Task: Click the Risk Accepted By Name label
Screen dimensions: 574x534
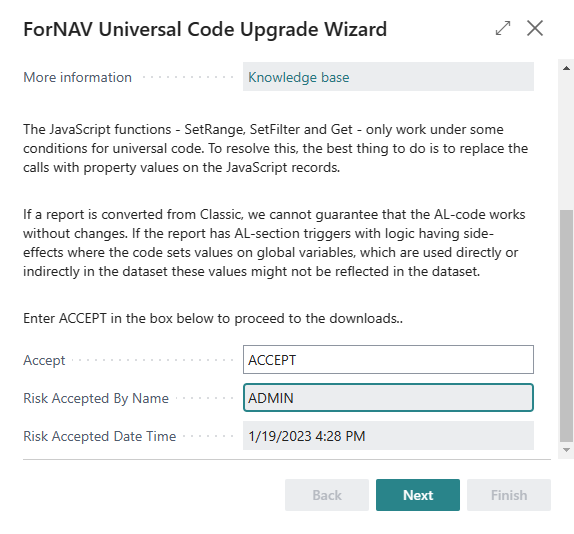Action: click(96, 398)
